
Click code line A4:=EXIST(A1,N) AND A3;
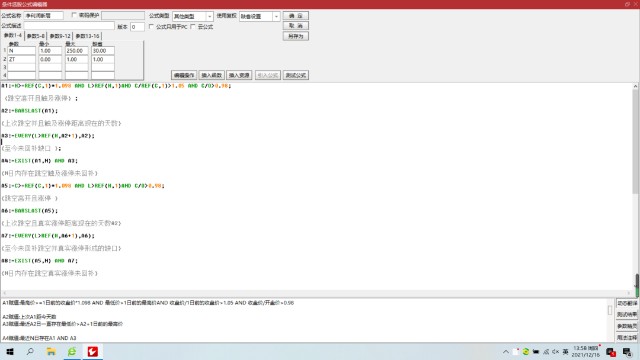pos(39,161)
